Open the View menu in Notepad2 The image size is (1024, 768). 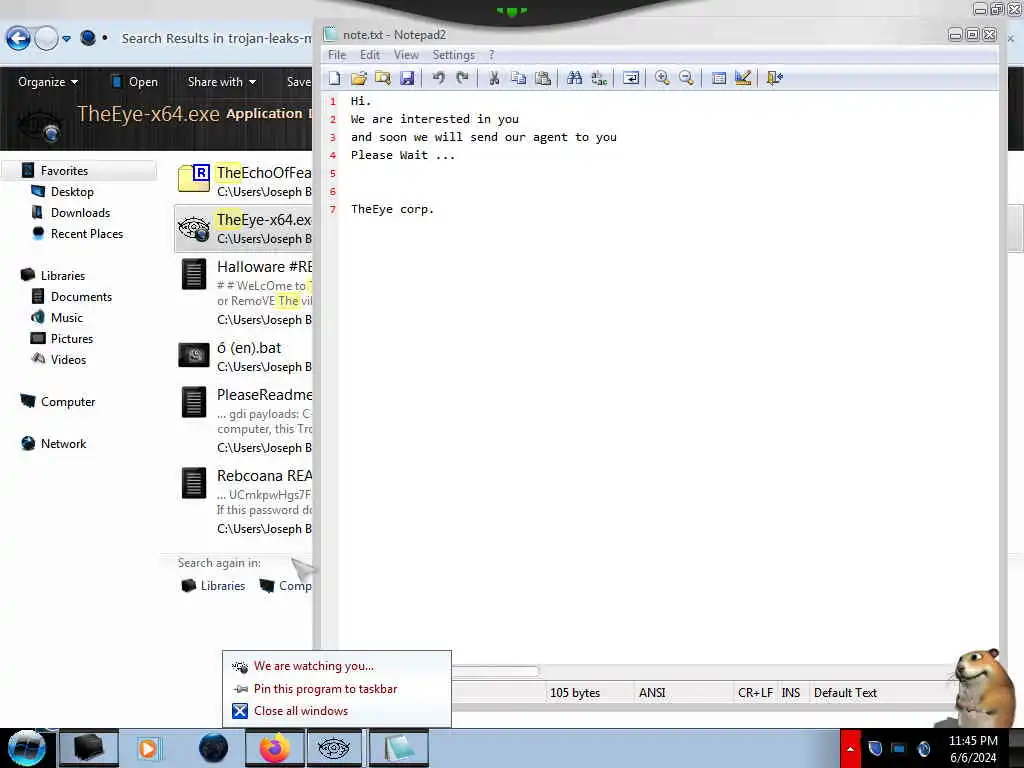[x=406, y=55]
